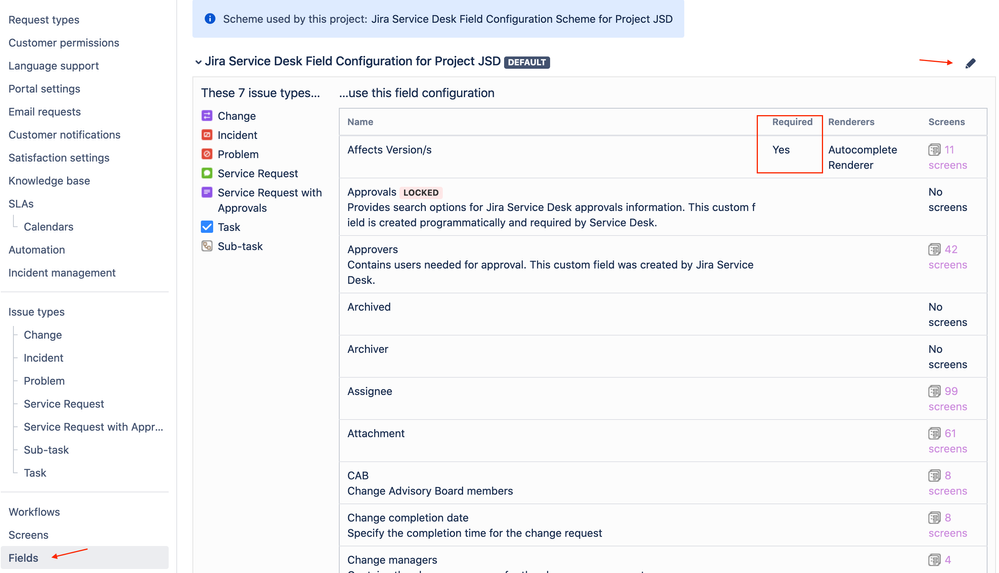This screenshot has width=999, height=573.
Task: Select Service Request under Issue types
Action: [x=64, y=403]
